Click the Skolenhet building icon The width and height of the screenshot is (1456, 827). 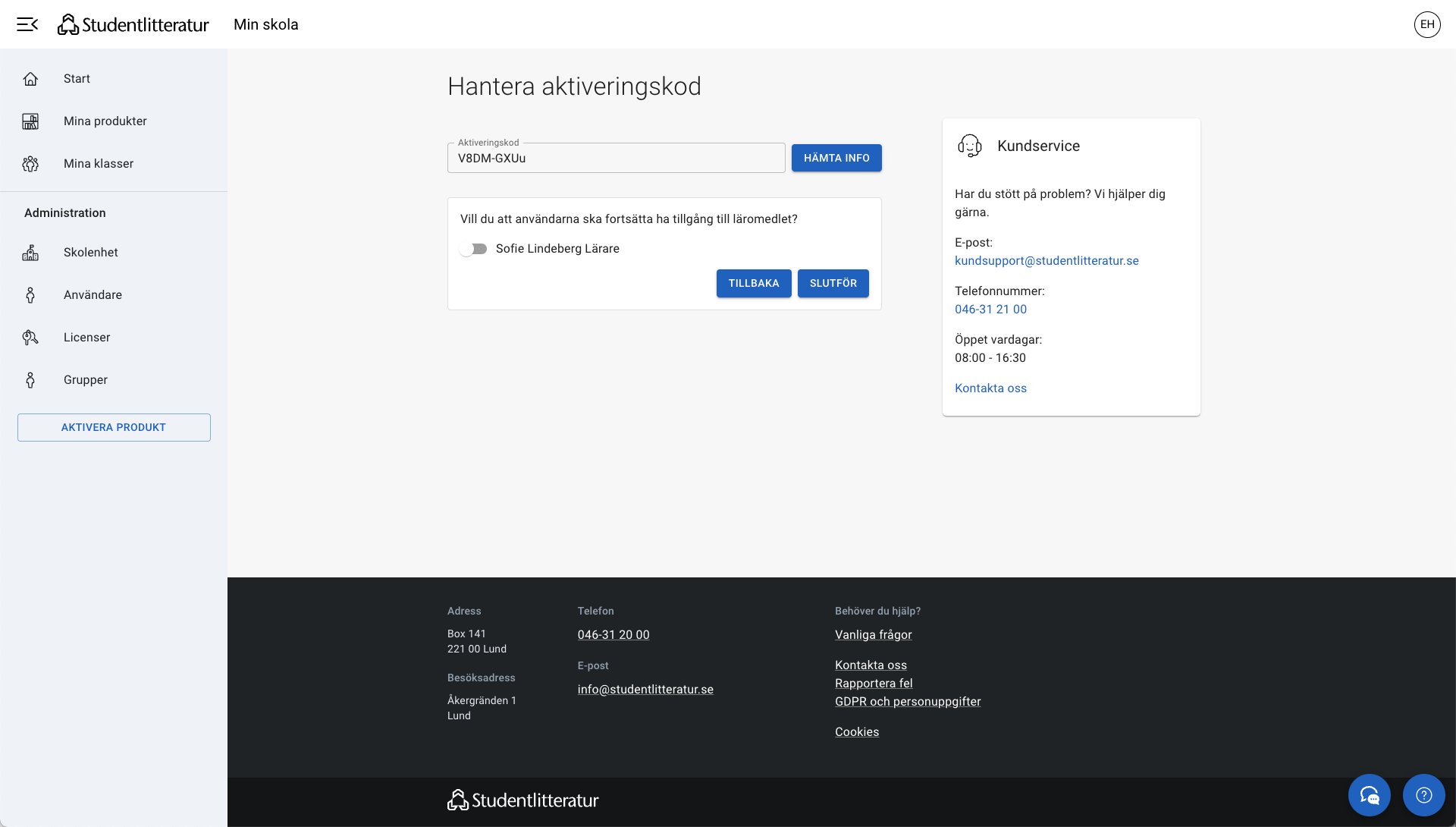[x=30, y=253]
